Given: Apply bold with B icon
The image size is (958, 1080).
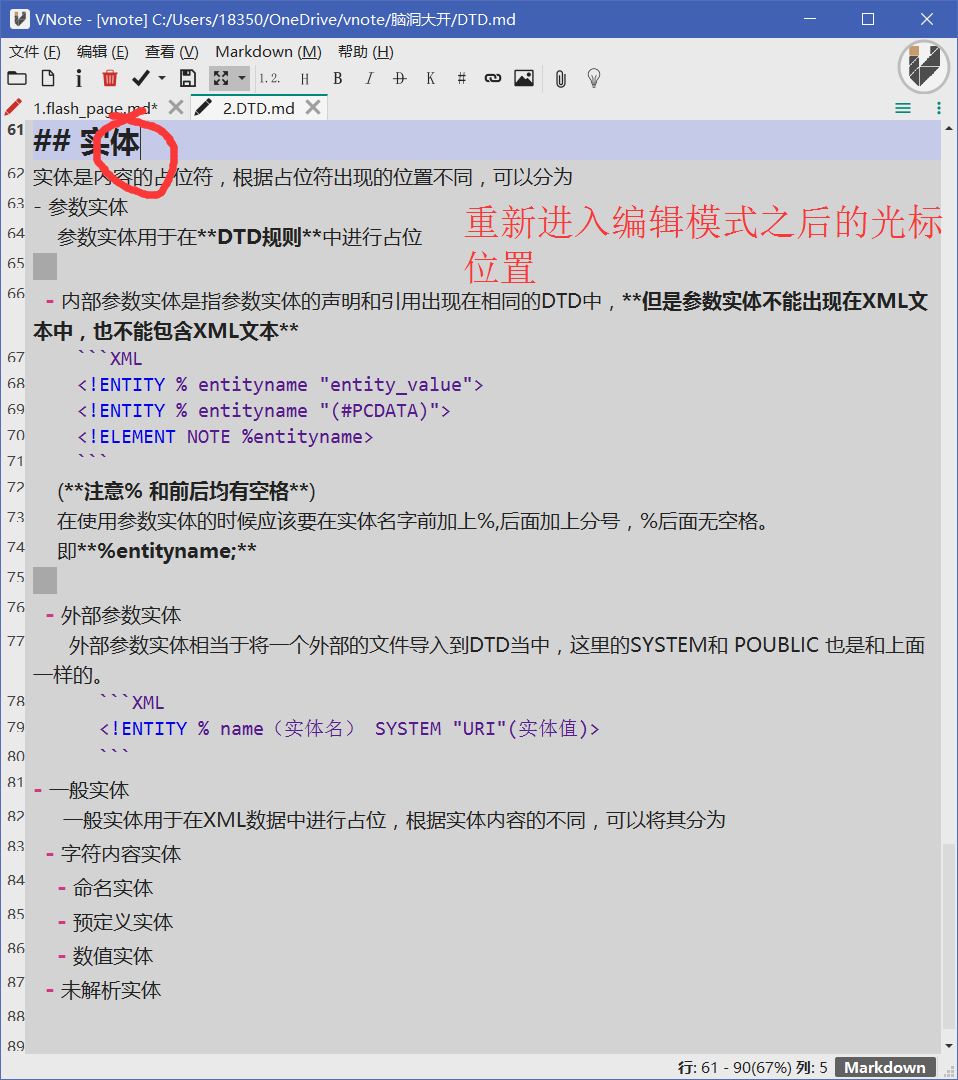Looking at the screenshot, I should 337,79.
